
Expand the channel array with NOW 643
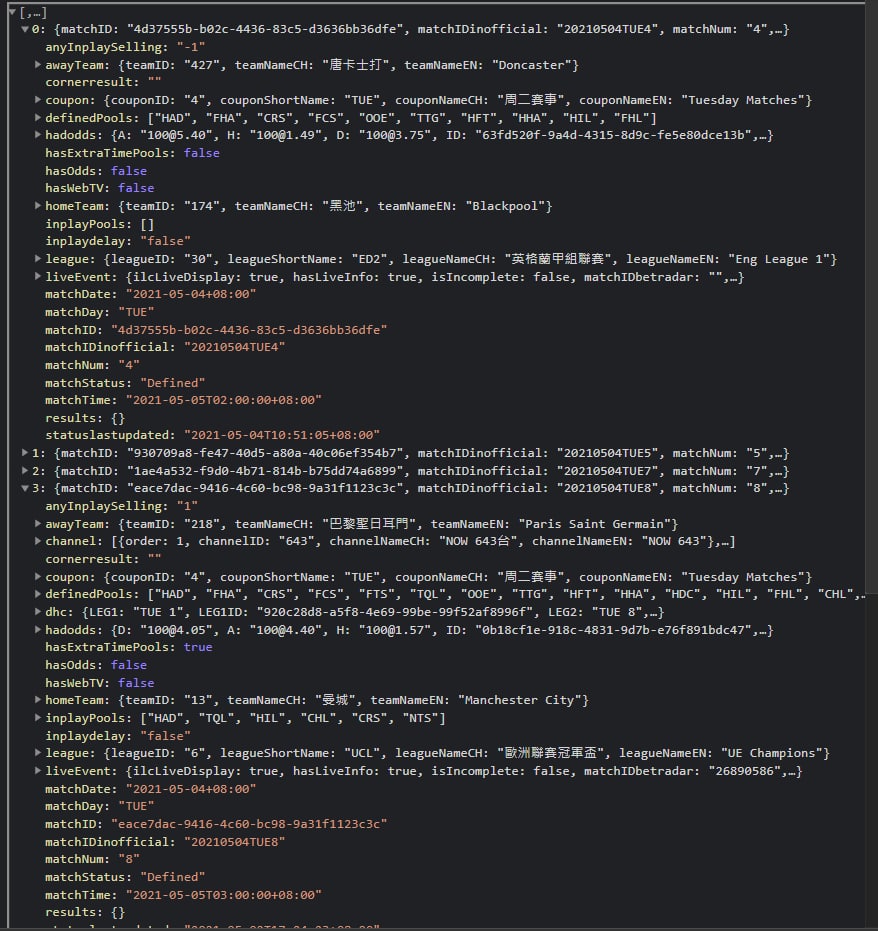pyautogui.click(x=38, y=542)
